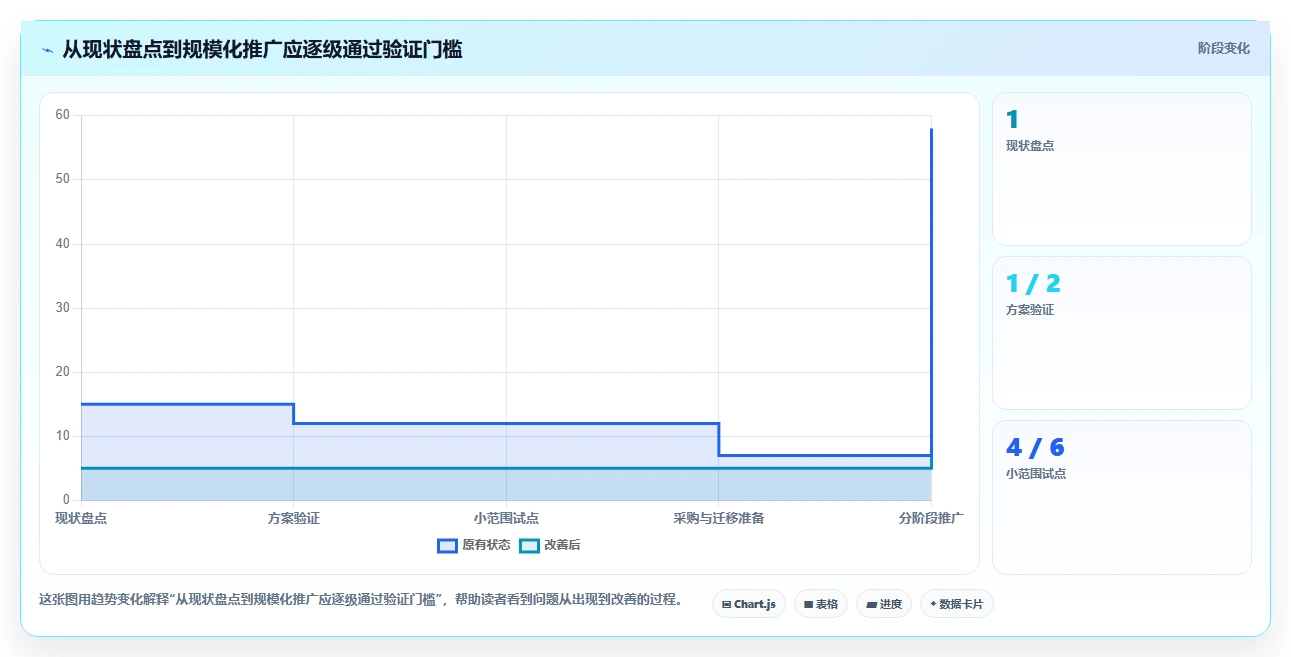Open the 方案验证 data card
Viewport: 1291px width, 657px height.
(x=1121, y=333)
